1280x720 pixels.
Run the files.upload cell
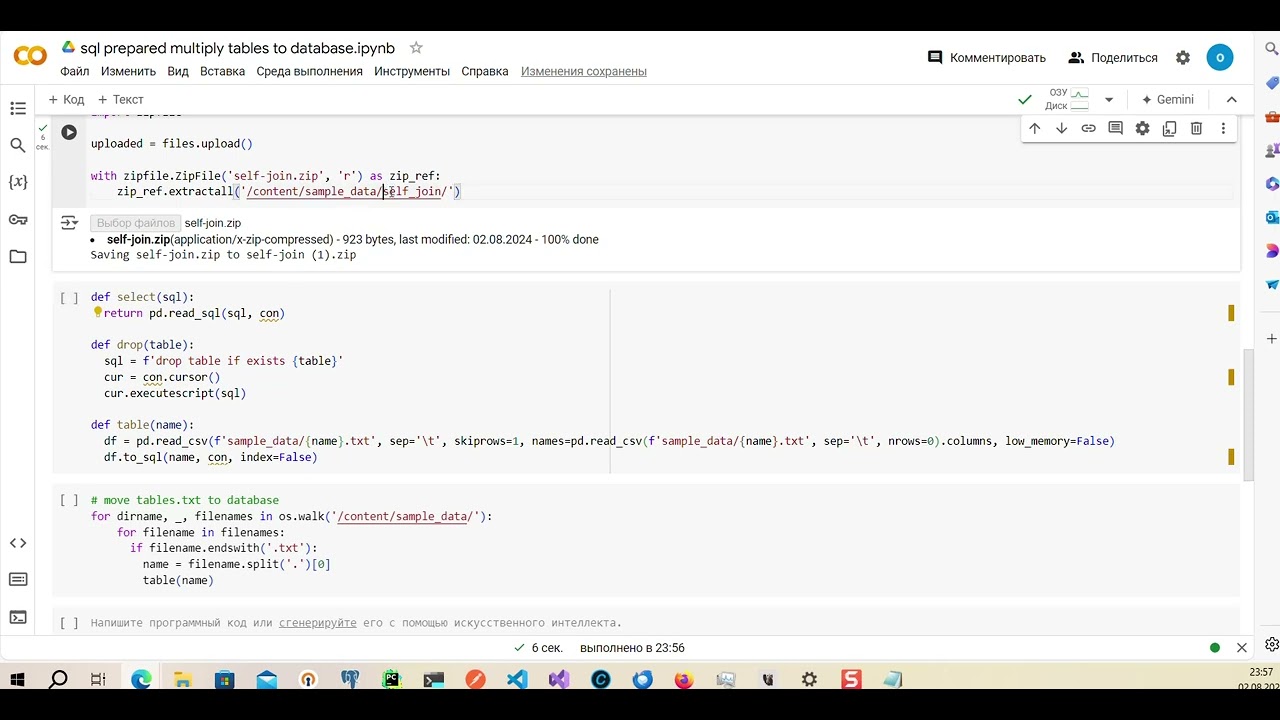pos(69,132)
